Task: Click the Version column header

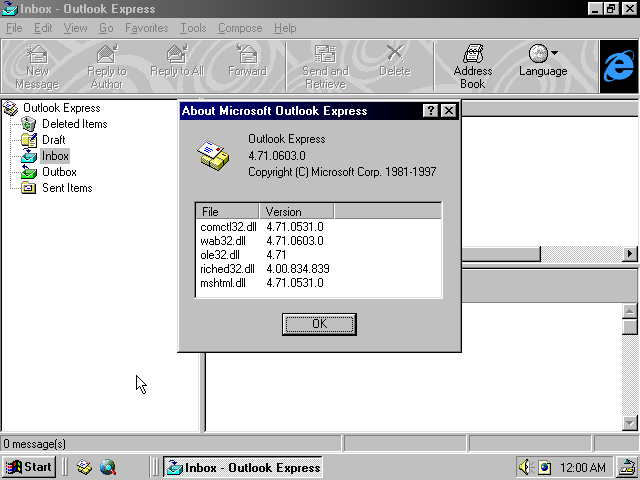Action: click(x=296, y=211)
